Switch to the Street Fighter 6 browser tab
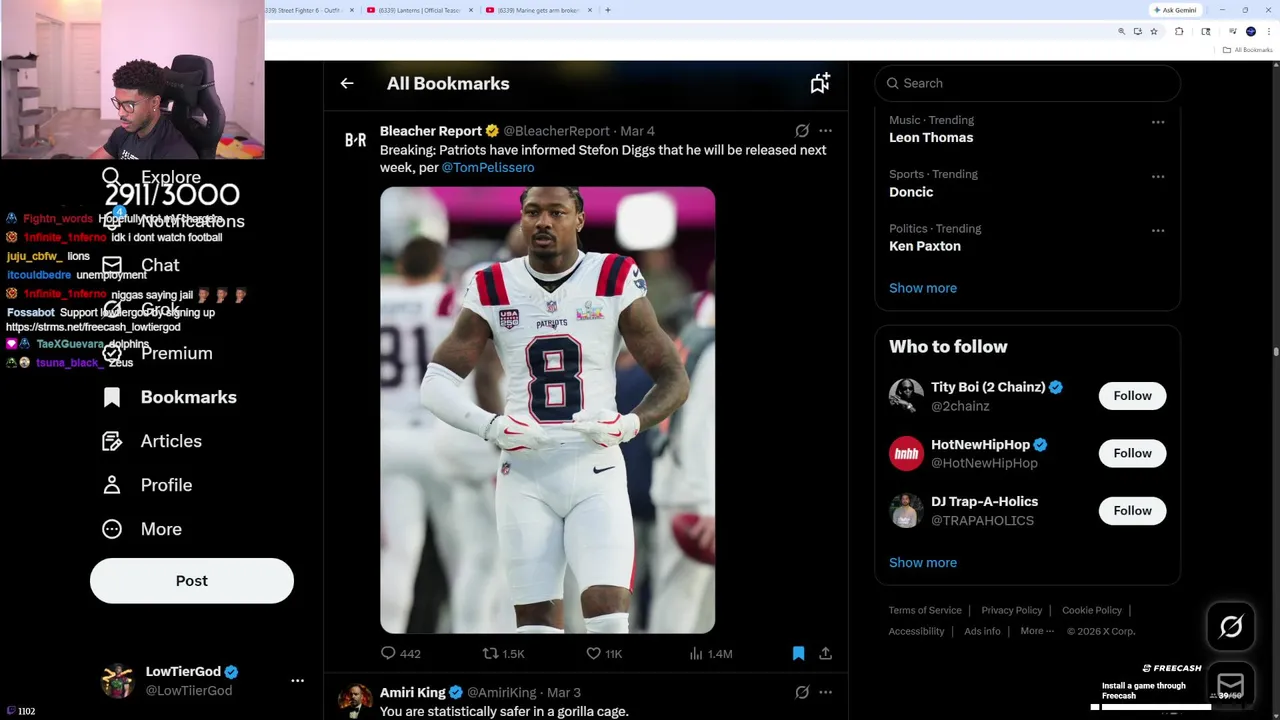 pos(308,10)
